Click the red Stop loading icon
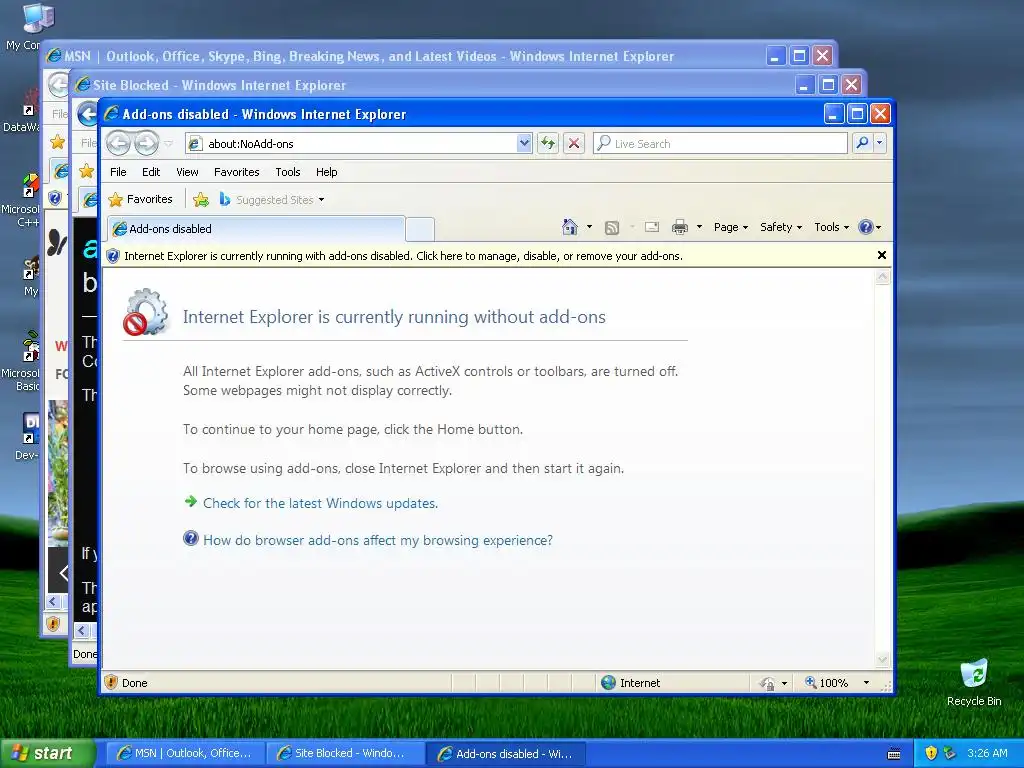Image resolution: width=1024 pixels, height=768 pixels. (574, 143)
